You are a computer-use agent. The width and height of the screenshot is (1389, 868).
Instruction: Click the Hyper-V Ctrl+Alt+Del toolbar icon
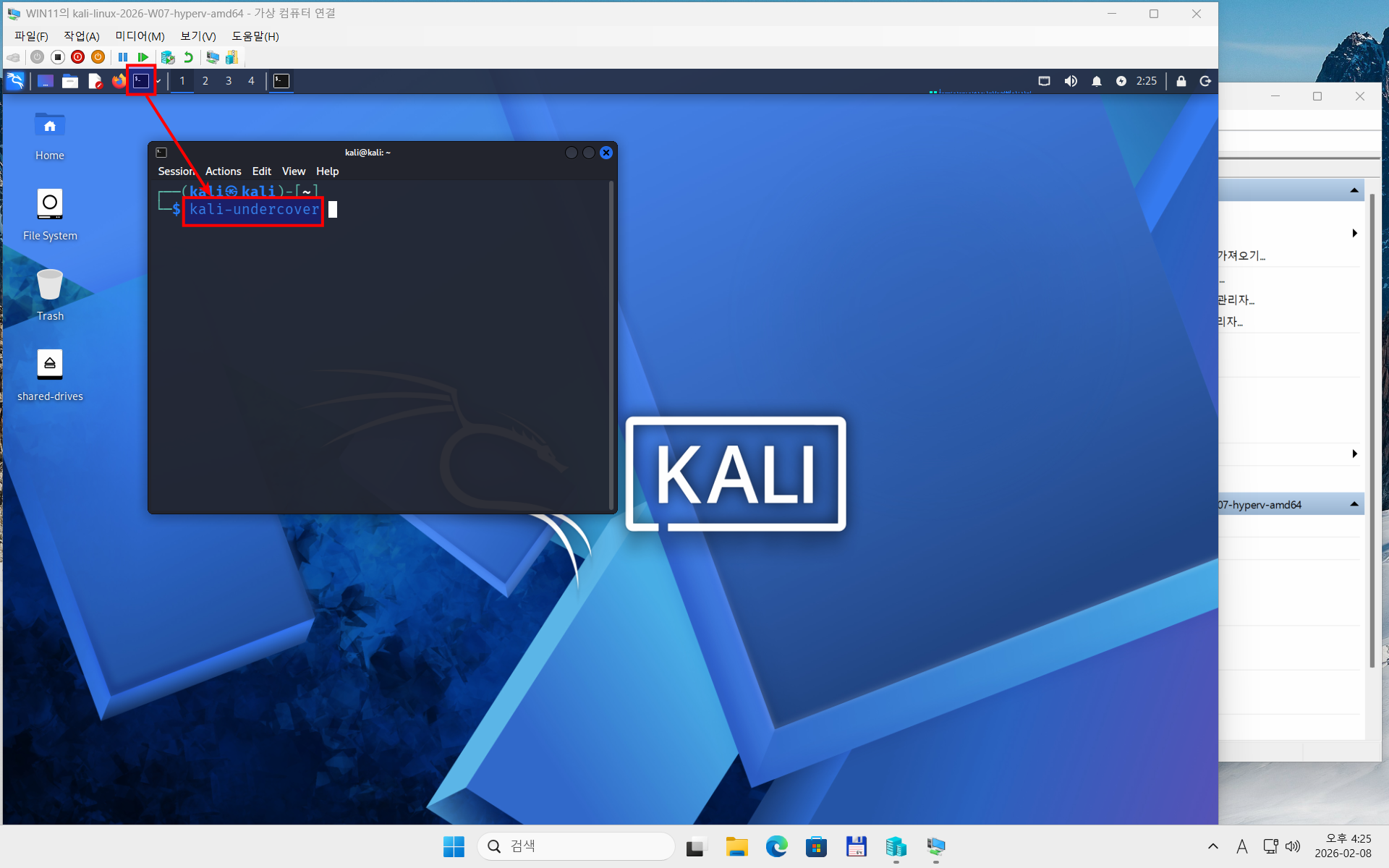14,57
